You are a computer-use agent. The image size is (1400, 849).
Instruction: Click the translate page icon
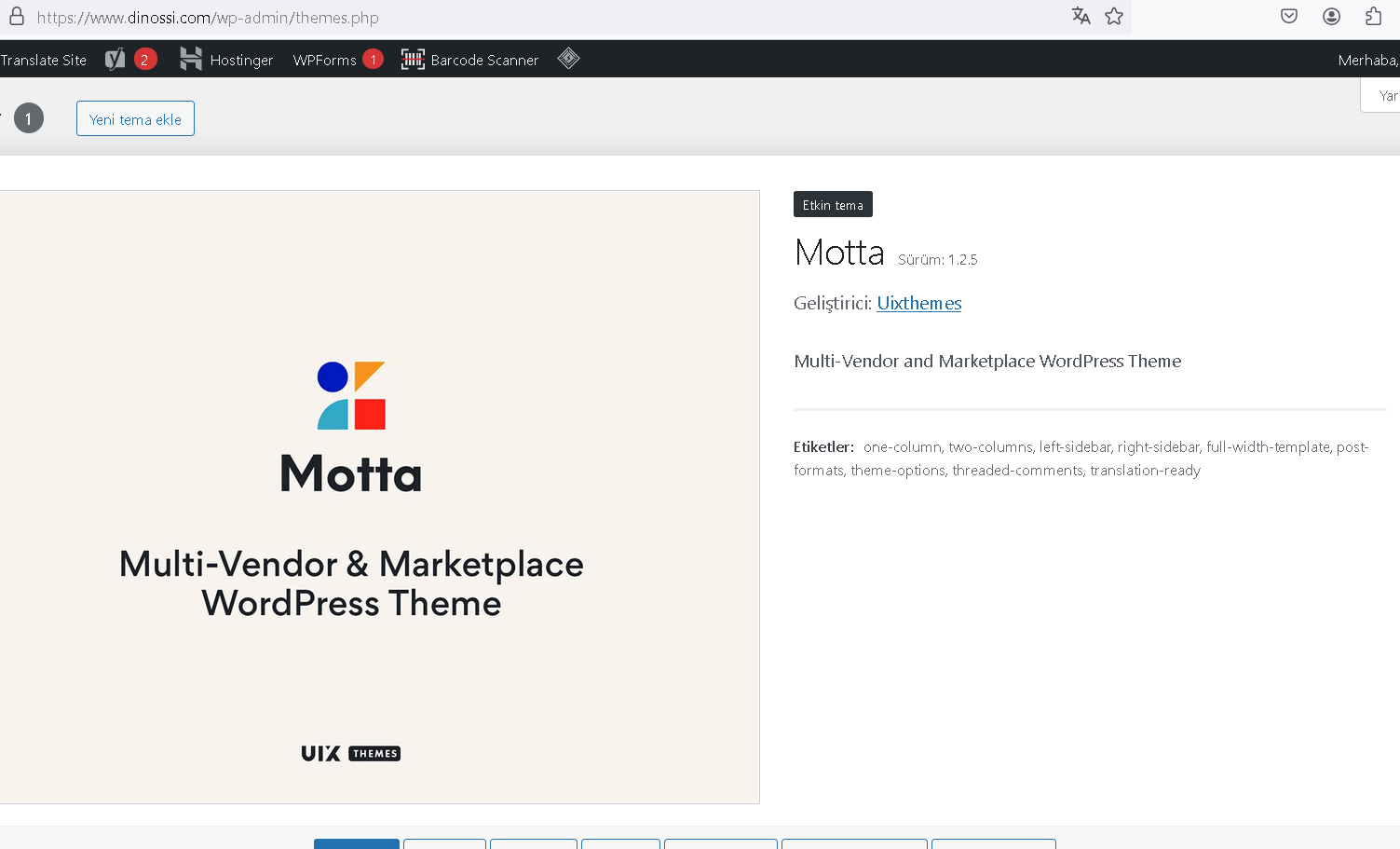point(1081,16)
